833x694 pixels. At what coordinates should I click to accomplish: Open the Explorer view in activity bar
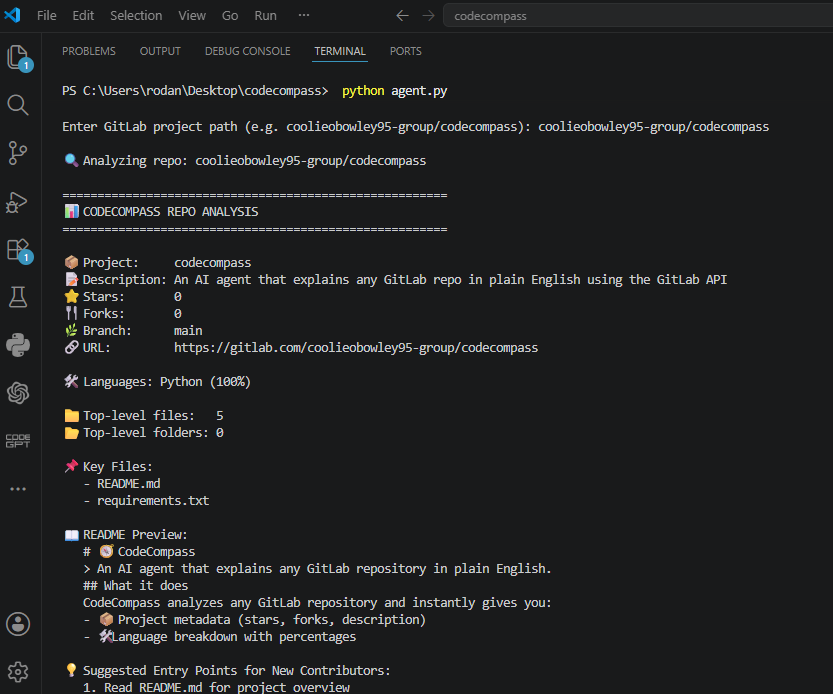coord(19,57)
